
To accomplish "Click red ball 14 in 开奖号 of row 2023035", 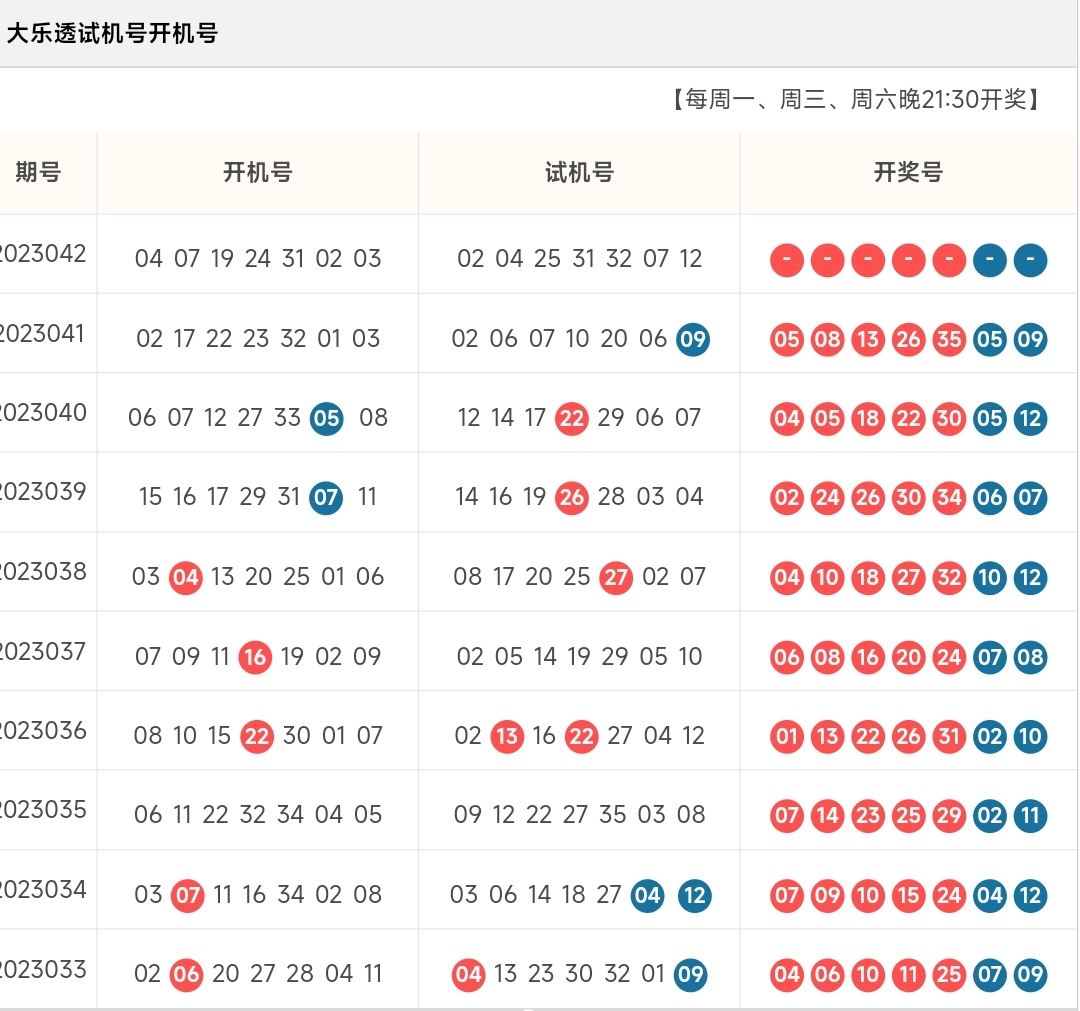I will (x=827, y=815).
